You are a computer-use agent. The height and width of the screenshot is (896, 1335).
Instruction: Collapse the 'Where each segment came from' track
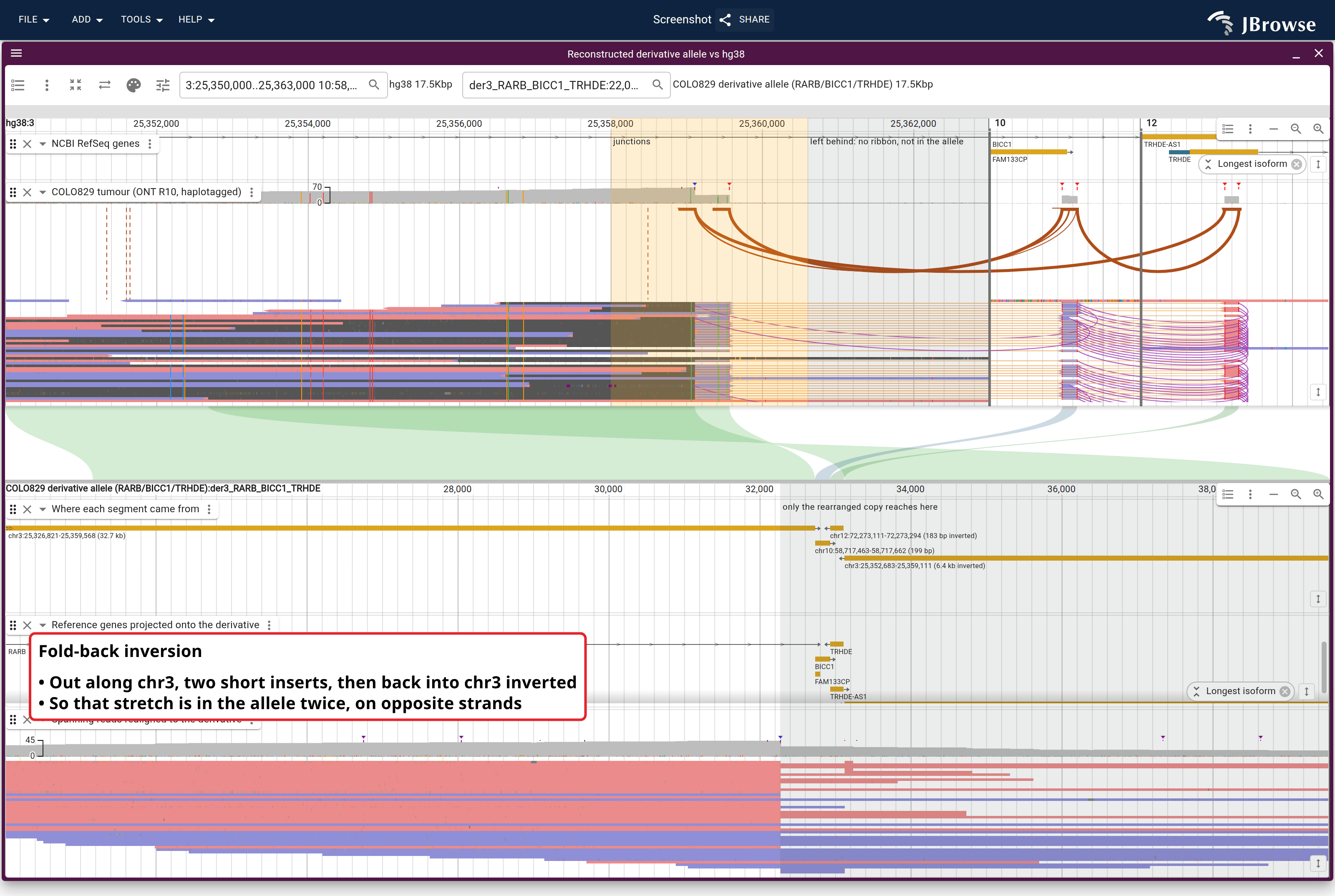coord(42,509)
